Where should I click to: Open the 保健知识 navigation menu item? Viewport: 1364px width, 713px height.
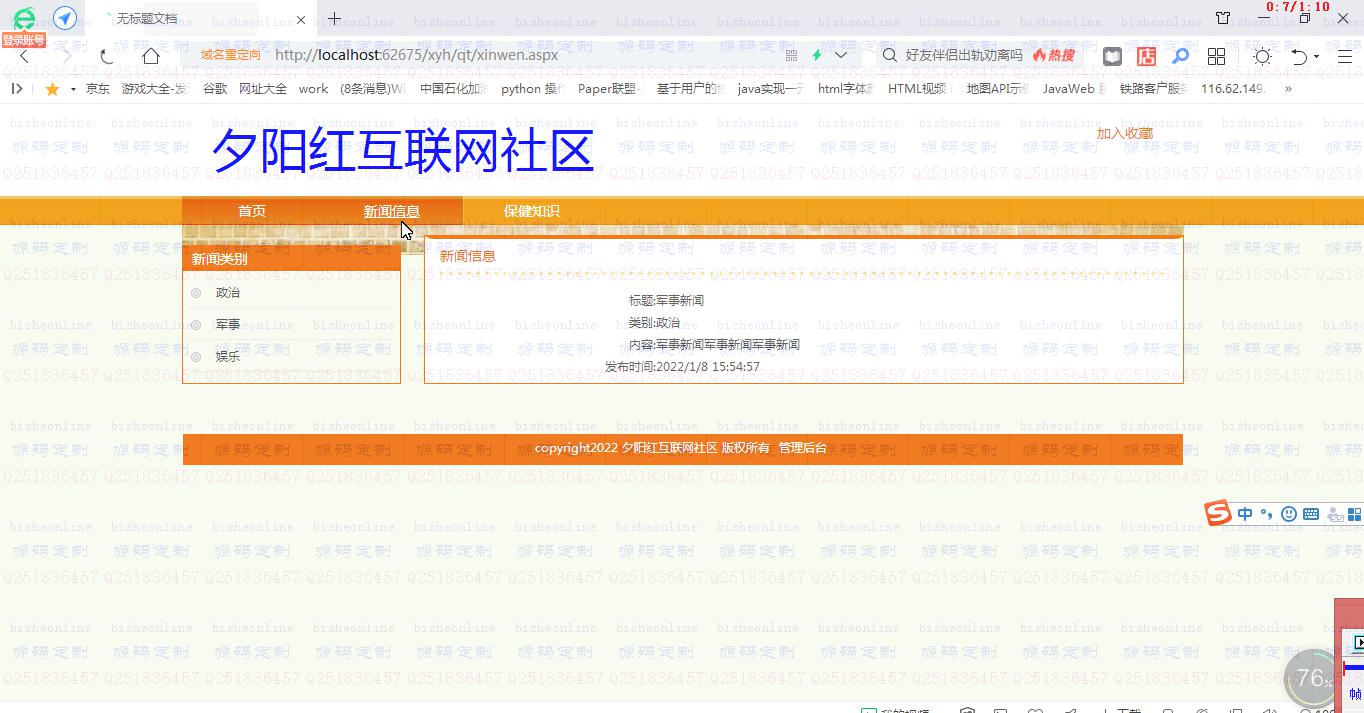click(x=532, y=211)
